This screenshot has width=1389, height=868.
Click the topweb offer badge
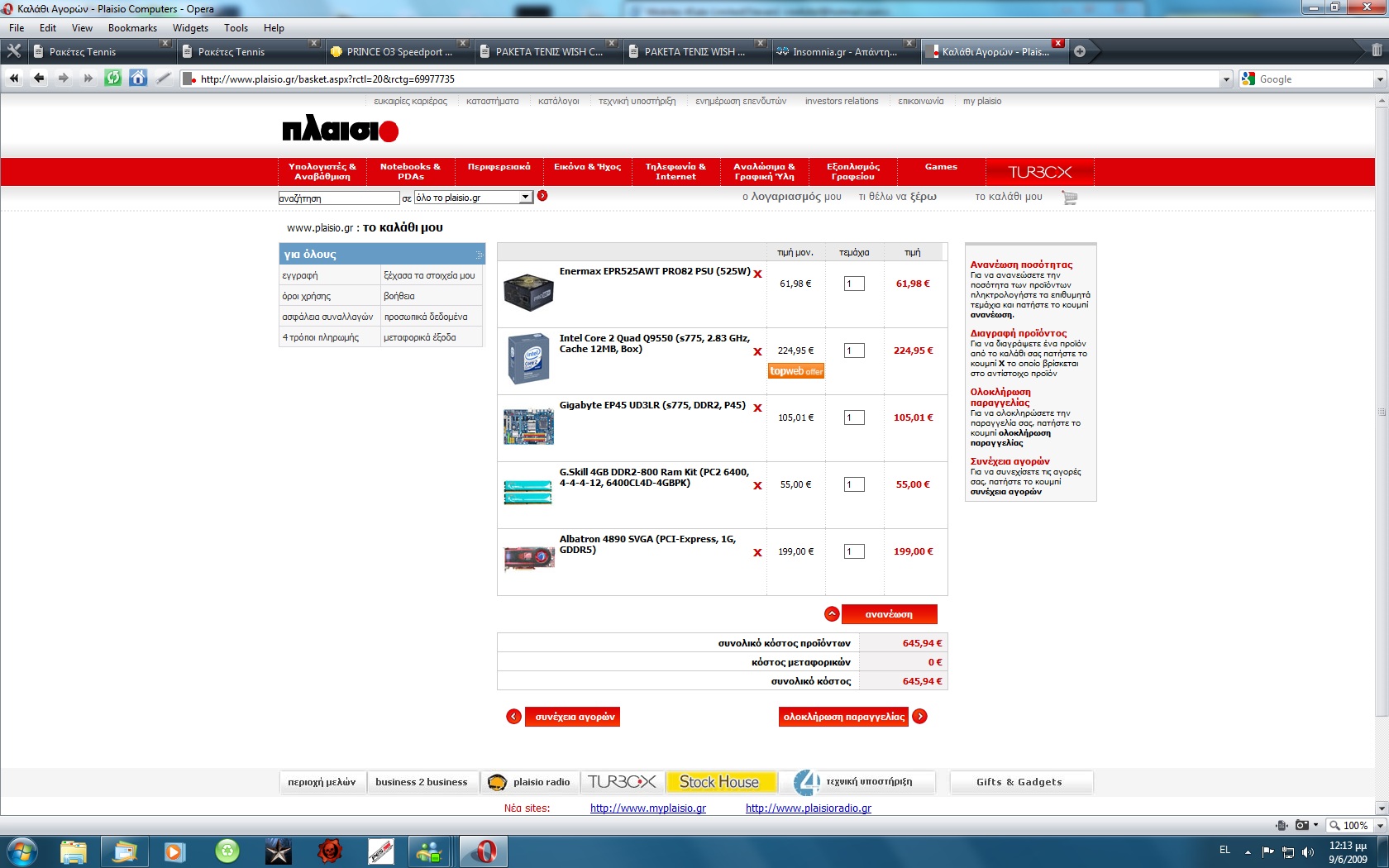pos(796,371)
